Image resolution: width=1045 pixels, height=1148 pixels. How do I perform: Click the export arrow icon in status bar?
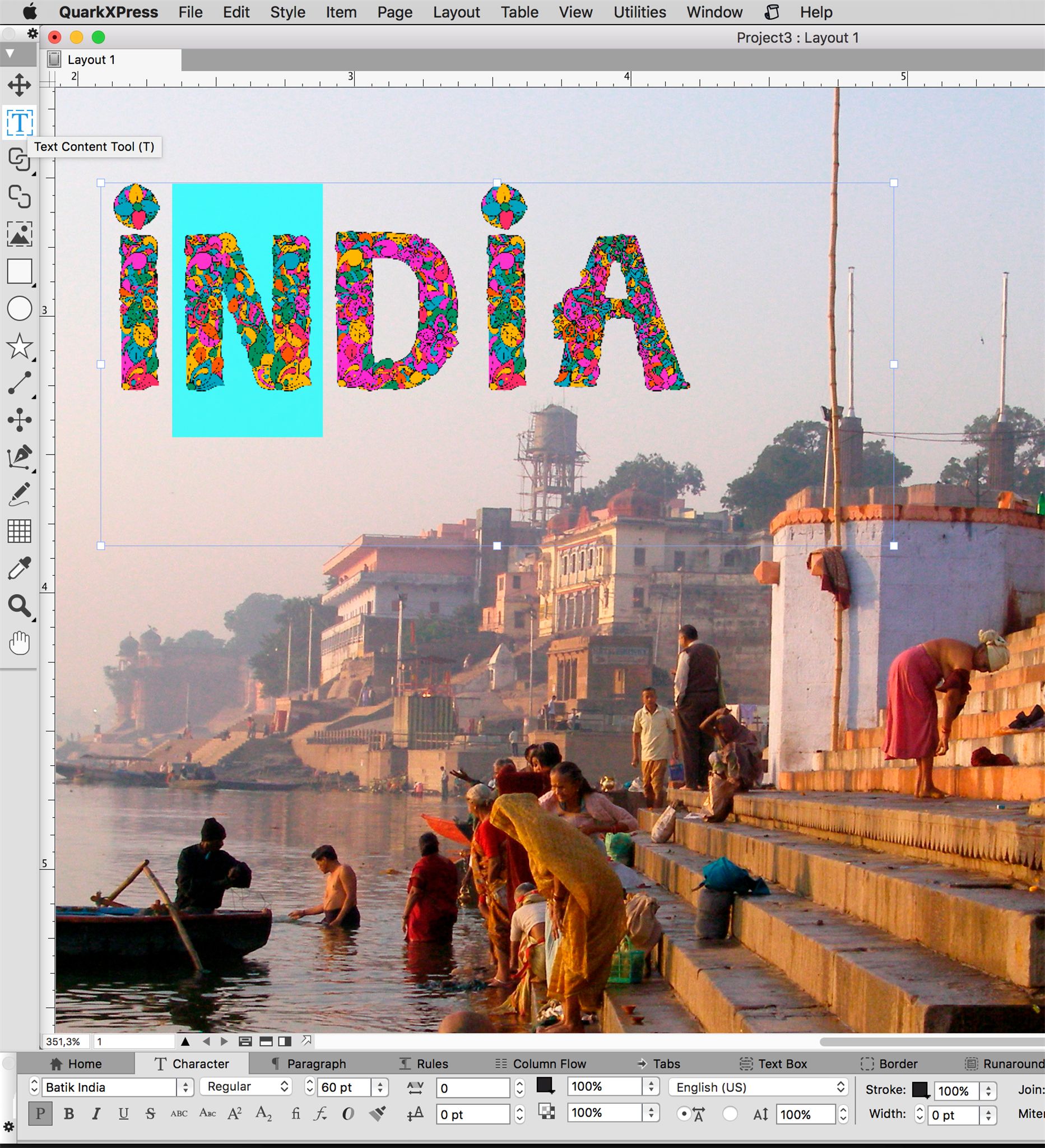(x=306, y=1041)
